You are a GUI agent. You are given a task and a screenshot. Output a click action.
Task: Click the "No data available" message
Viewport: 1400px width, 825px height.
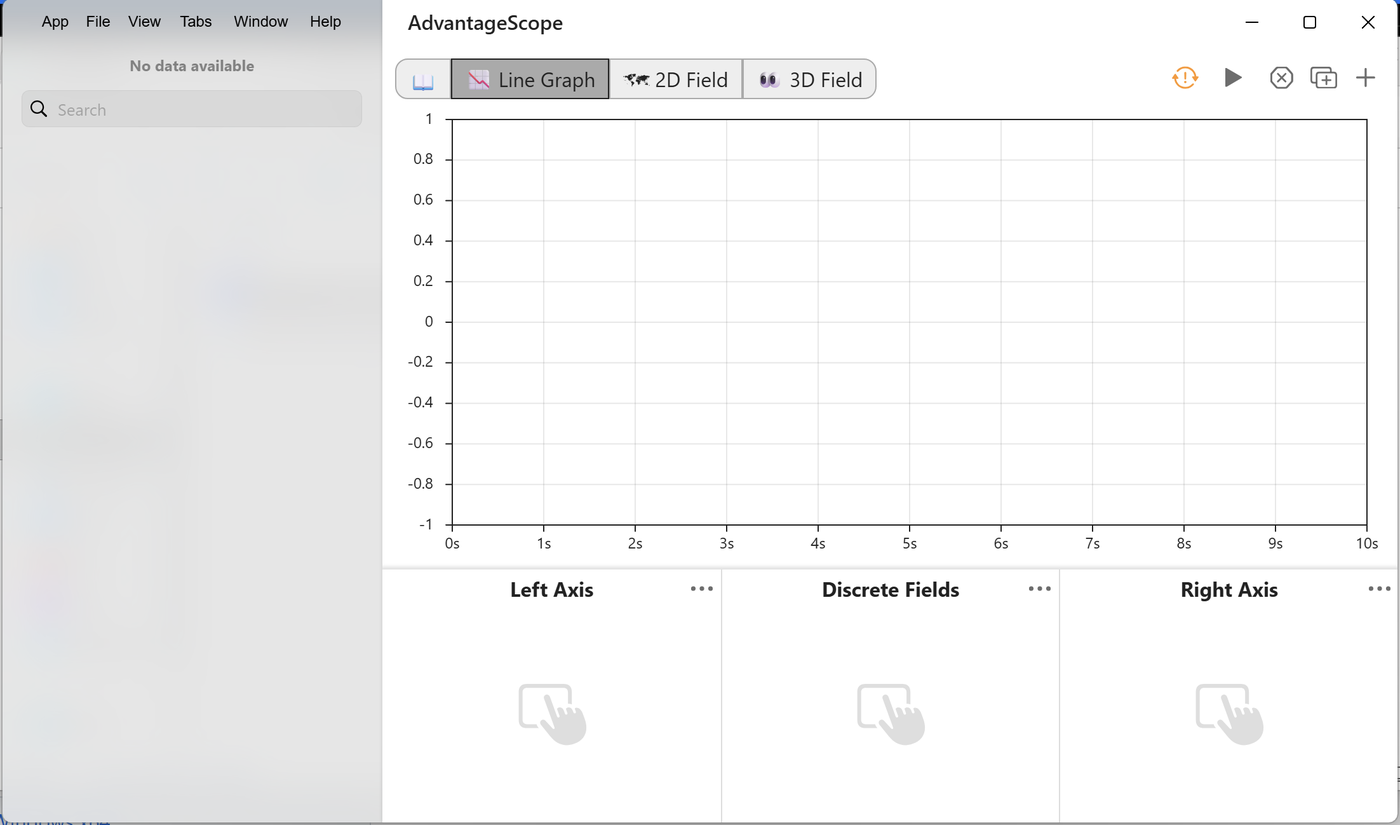[192, 66]
